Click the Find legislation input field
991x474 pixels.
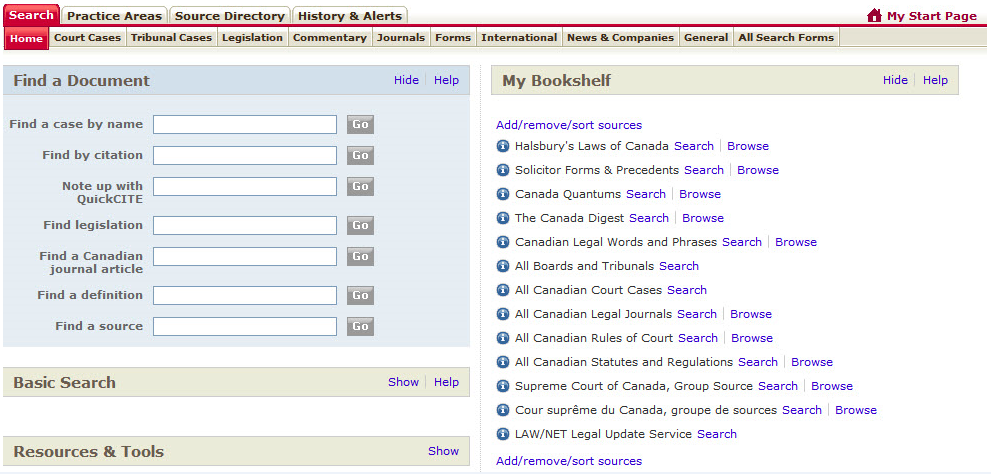click(x=245, y=226)
